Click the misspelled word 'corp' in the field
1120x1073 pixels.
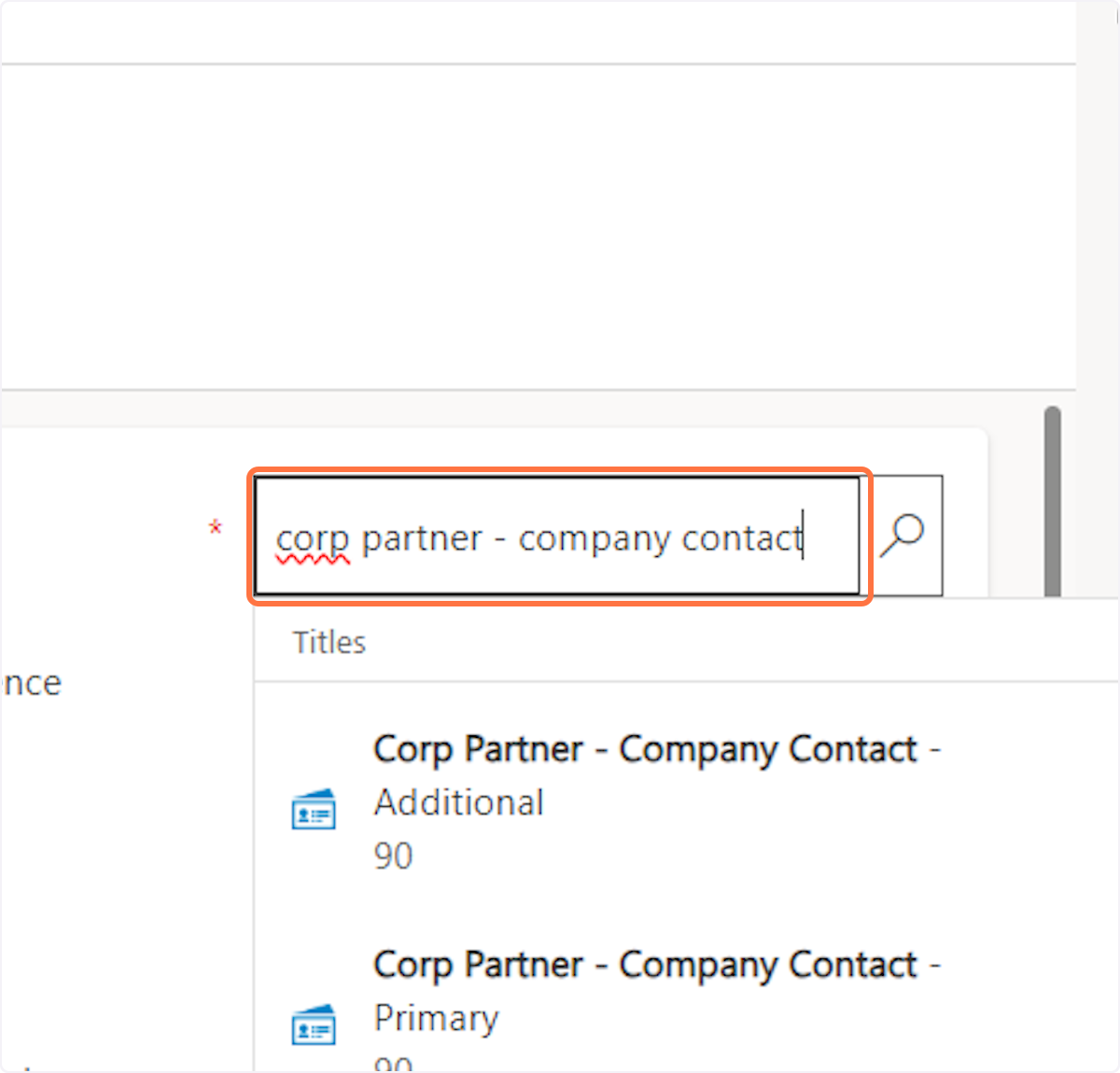pos(312,539)
